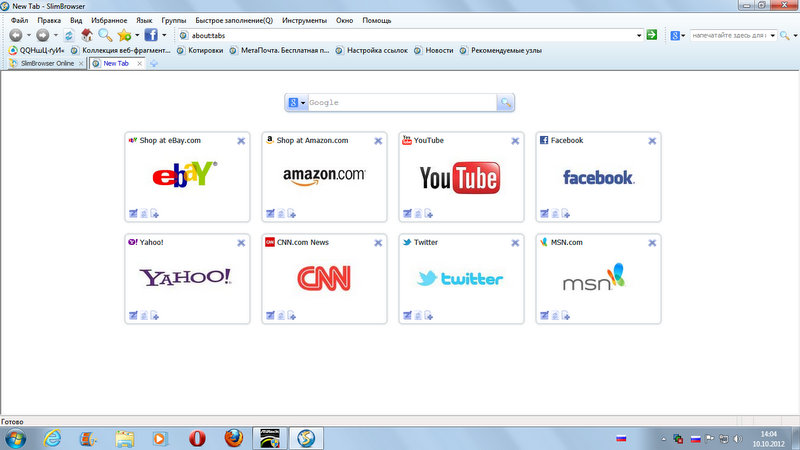The width and height of the screenshot is (800, 450).
Task: Open Opera from the taskbar
Action: (x=197, y=438)
